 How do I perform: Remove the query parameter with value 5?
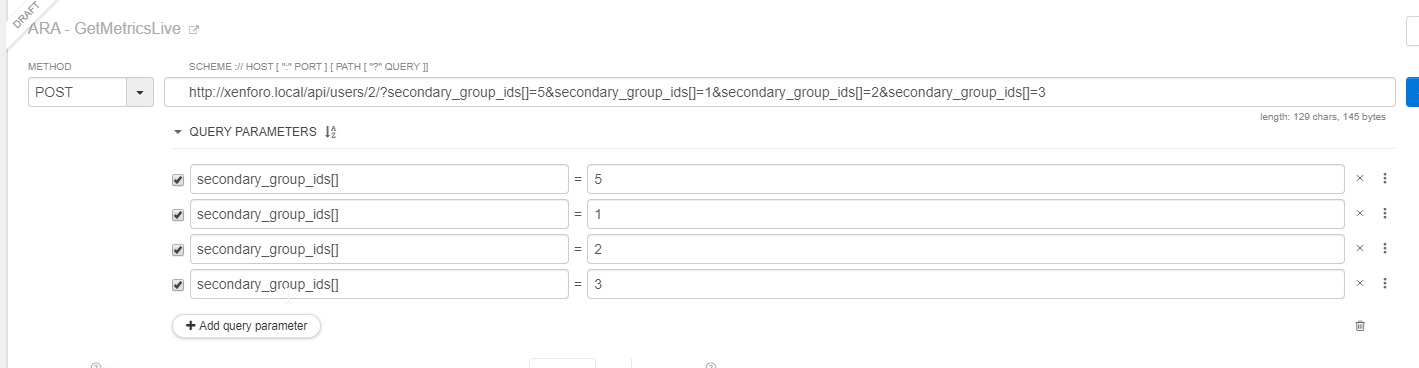tap(1360, 179)
